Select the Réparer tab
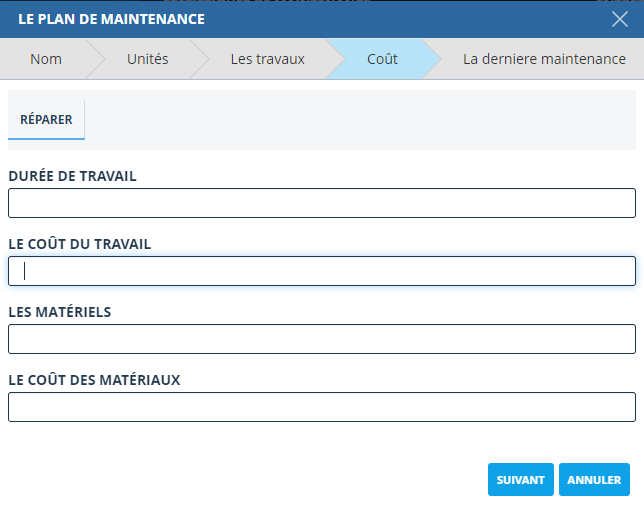 (46, 120)
